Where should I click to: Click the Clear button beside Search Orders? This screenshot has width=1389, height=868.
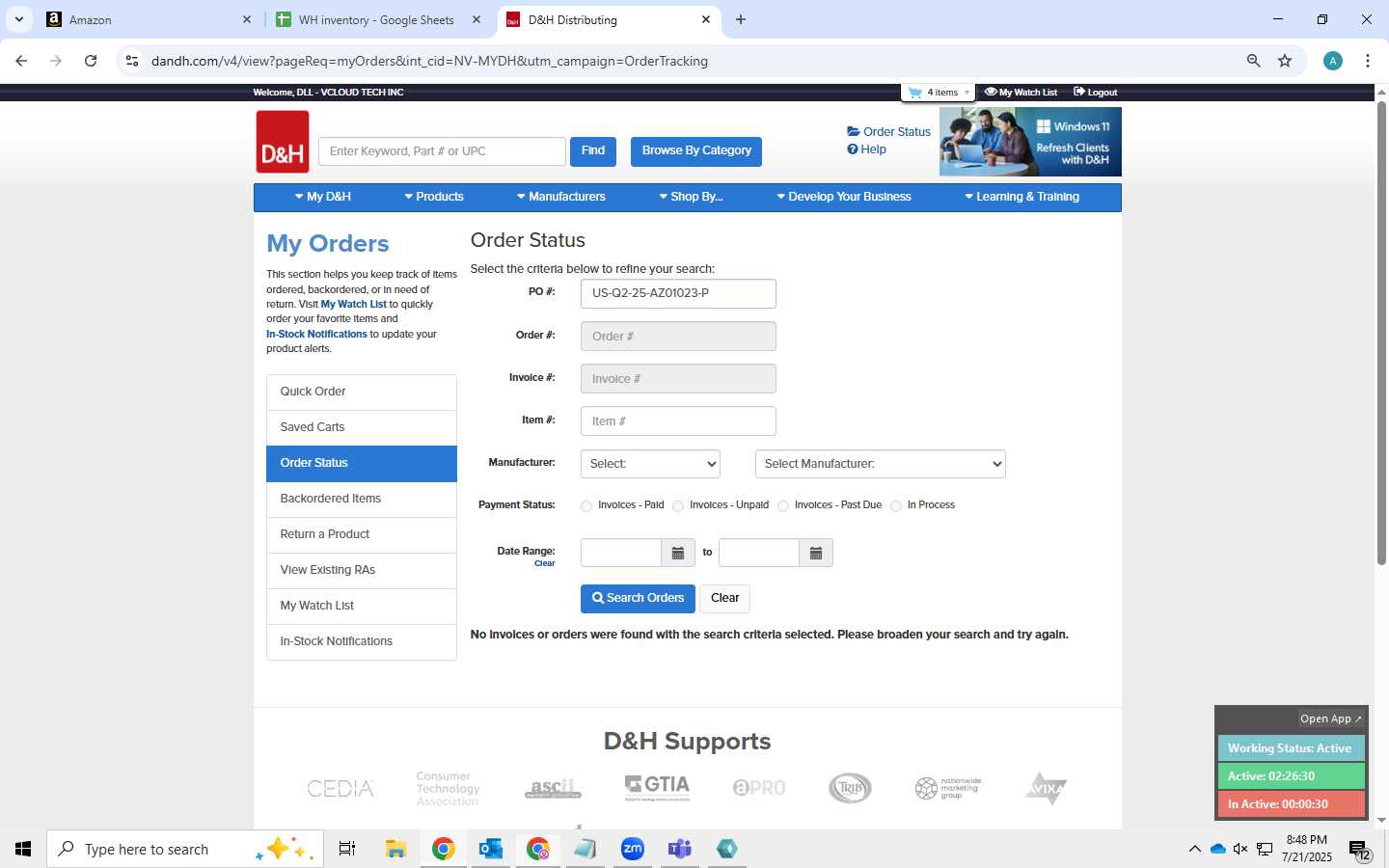(724, 598)
